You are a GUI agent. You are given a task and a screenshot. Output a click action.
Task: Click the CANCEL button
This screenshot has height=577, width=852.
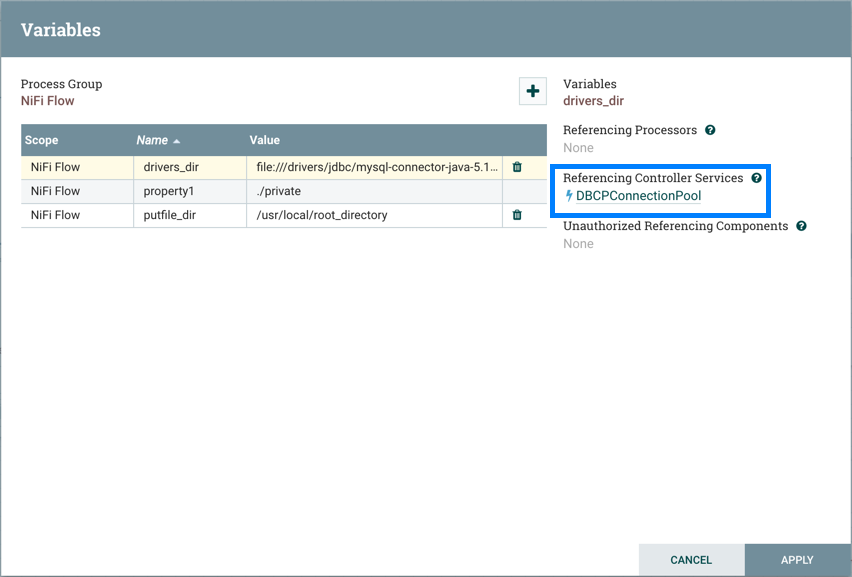click(692, 560)
